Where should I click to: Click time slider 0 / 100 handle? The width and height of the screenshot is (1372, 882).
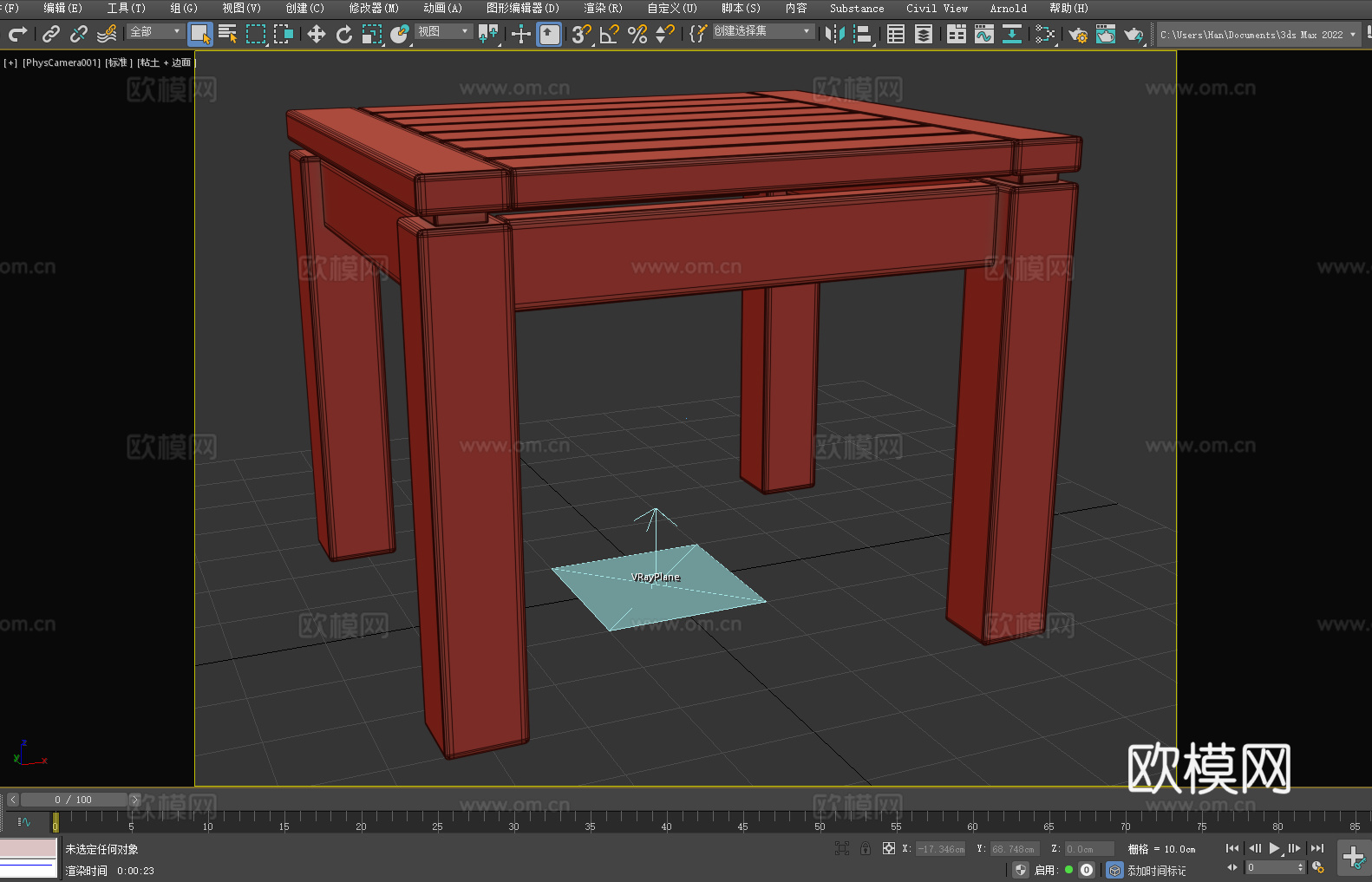pos(75,800)
